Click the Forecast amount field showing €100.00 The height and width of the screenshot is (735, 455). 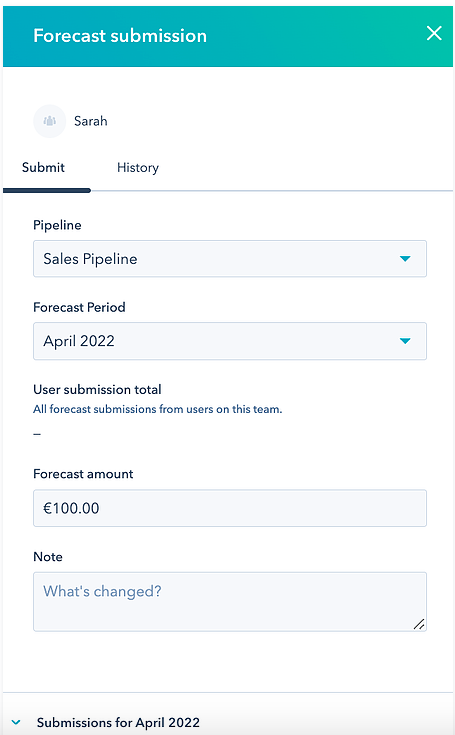pyautogui.click(x=230, y=508)
